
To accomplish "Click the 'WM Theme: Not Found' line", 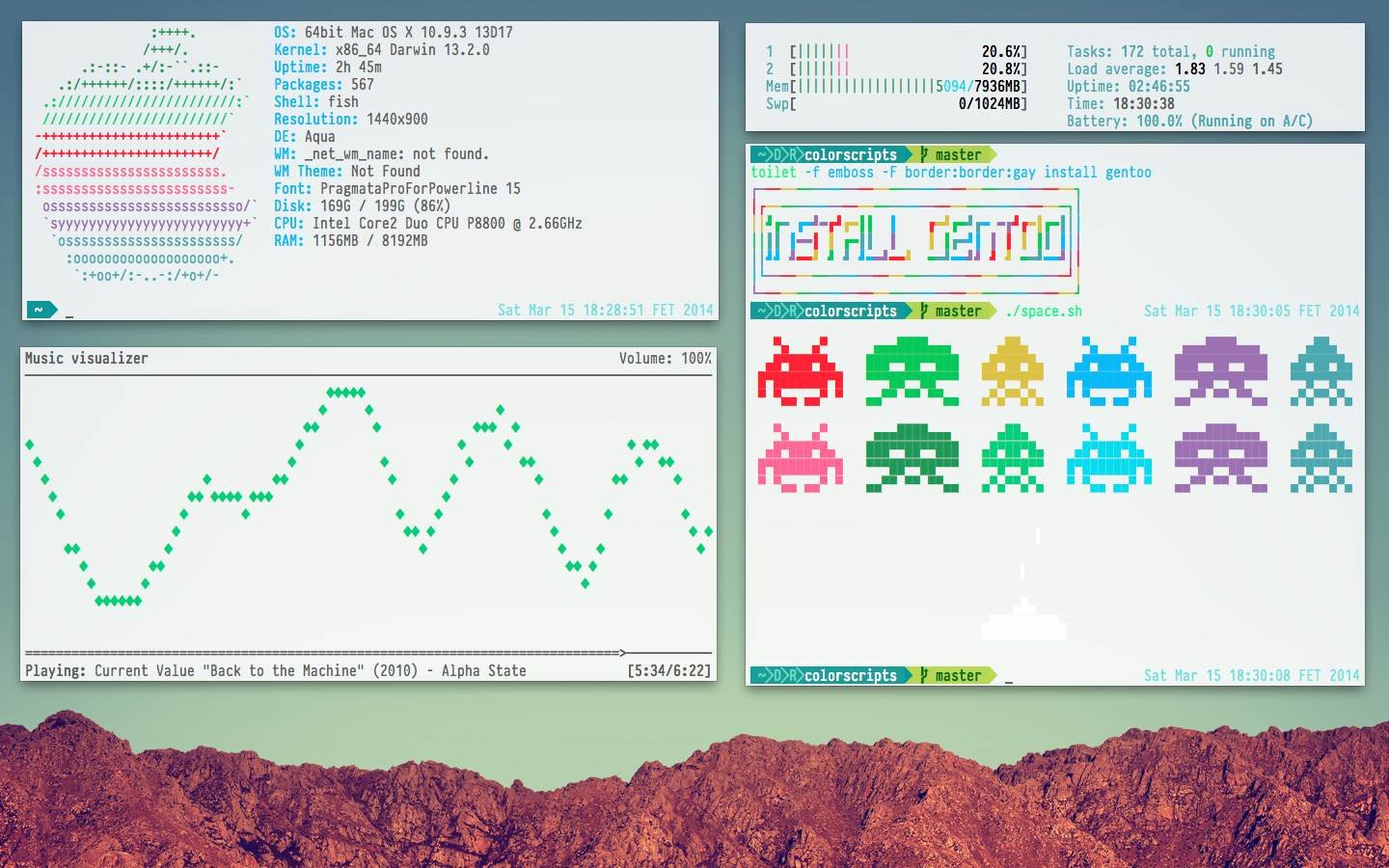I will pos(347,171).
